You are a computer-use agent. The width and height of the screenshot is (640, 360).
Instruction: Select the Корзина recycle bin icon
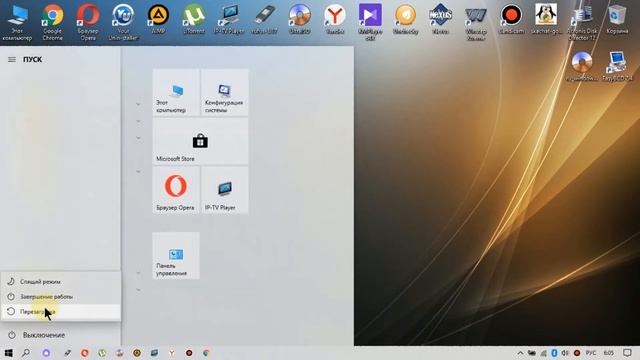pyautogui.click(x=617, y=19)
